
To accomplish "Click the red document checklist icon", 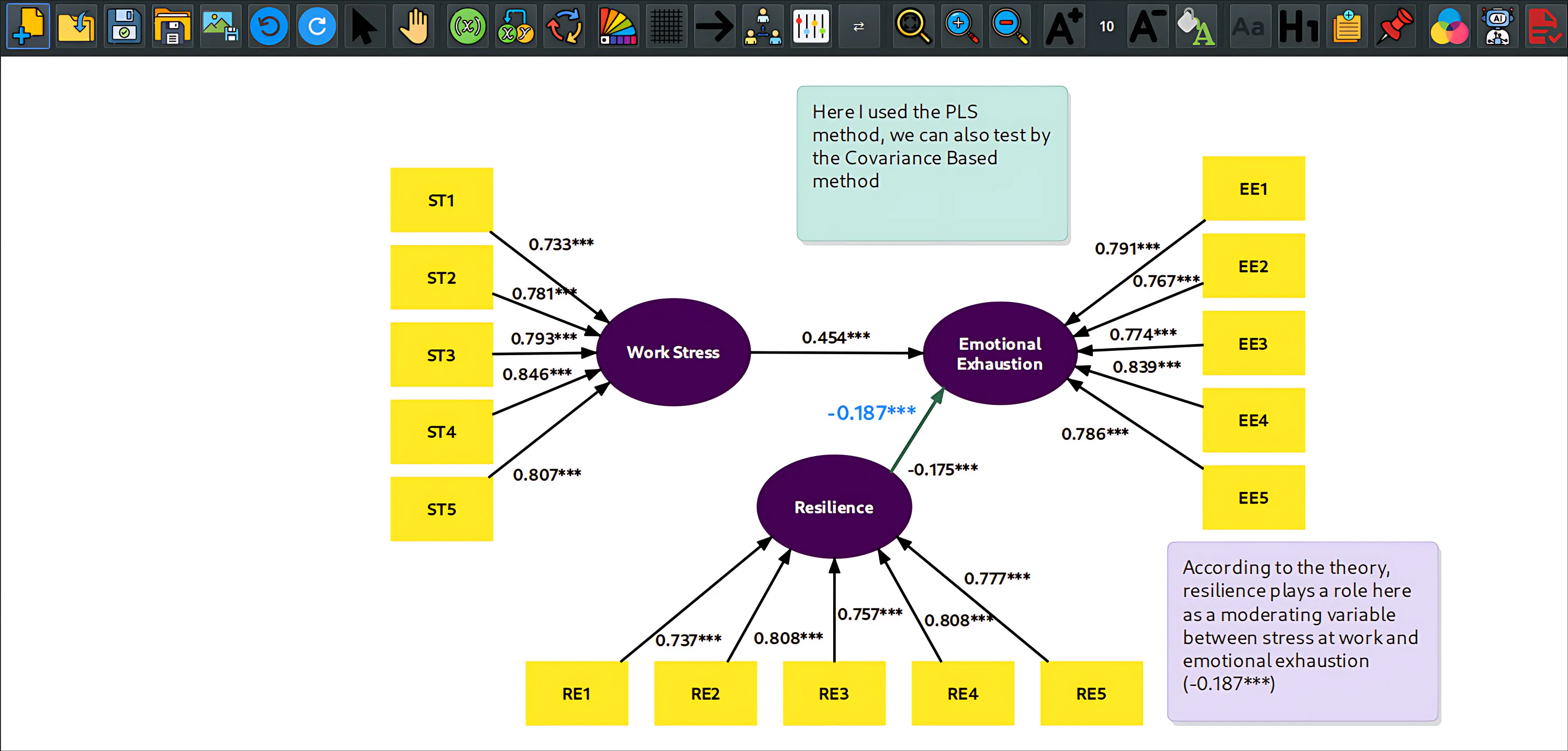I will 1545,26.
